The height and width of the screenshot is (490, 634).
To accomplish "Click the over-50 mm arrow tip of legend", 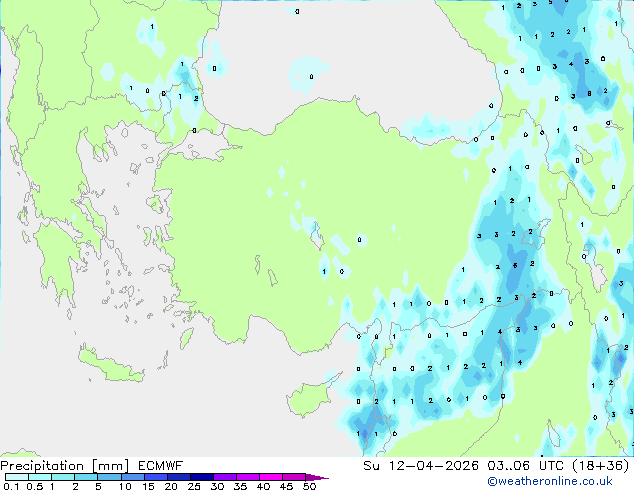I will [x=317, y=477].
